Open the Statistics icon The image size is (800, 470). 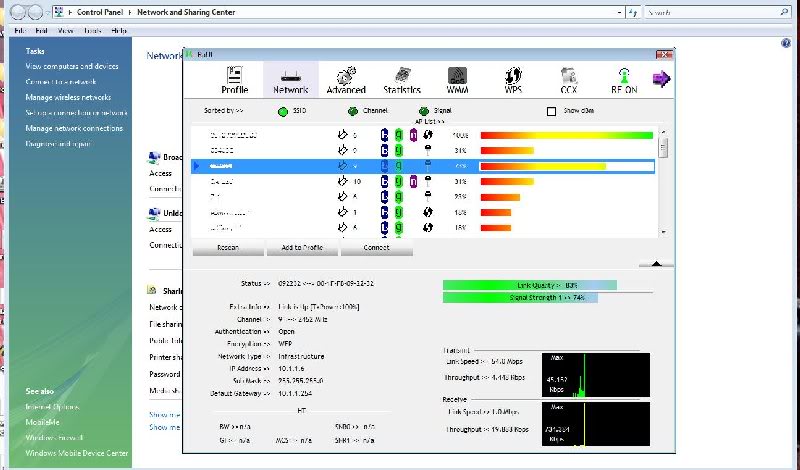point(402,80)
